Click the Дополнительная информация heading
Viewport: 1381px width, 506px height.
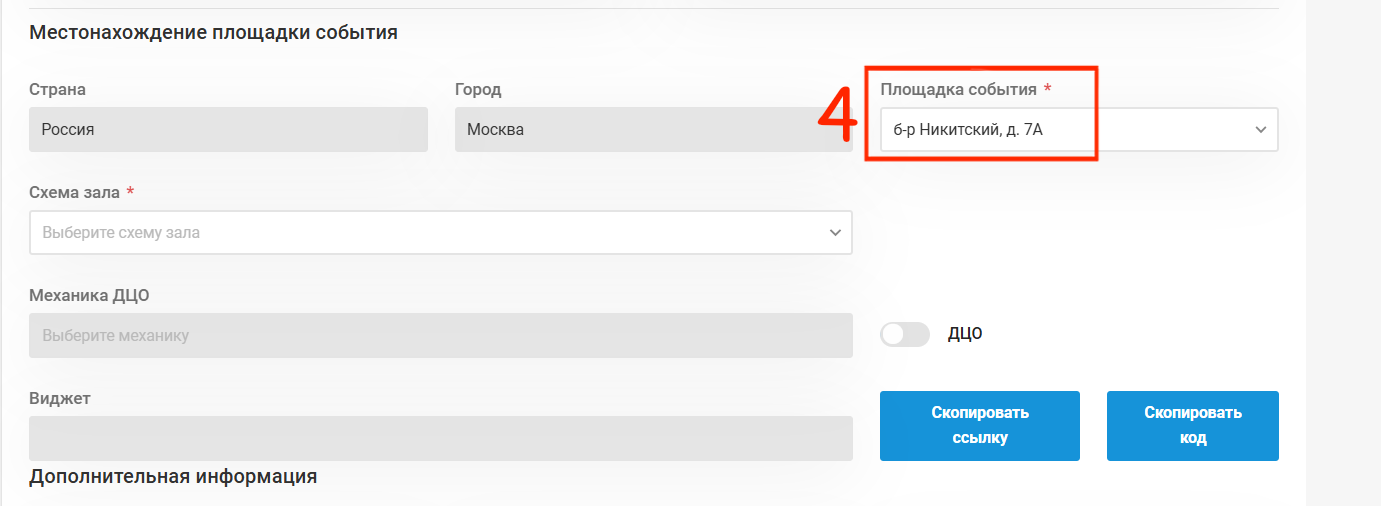tap(174, 476)
